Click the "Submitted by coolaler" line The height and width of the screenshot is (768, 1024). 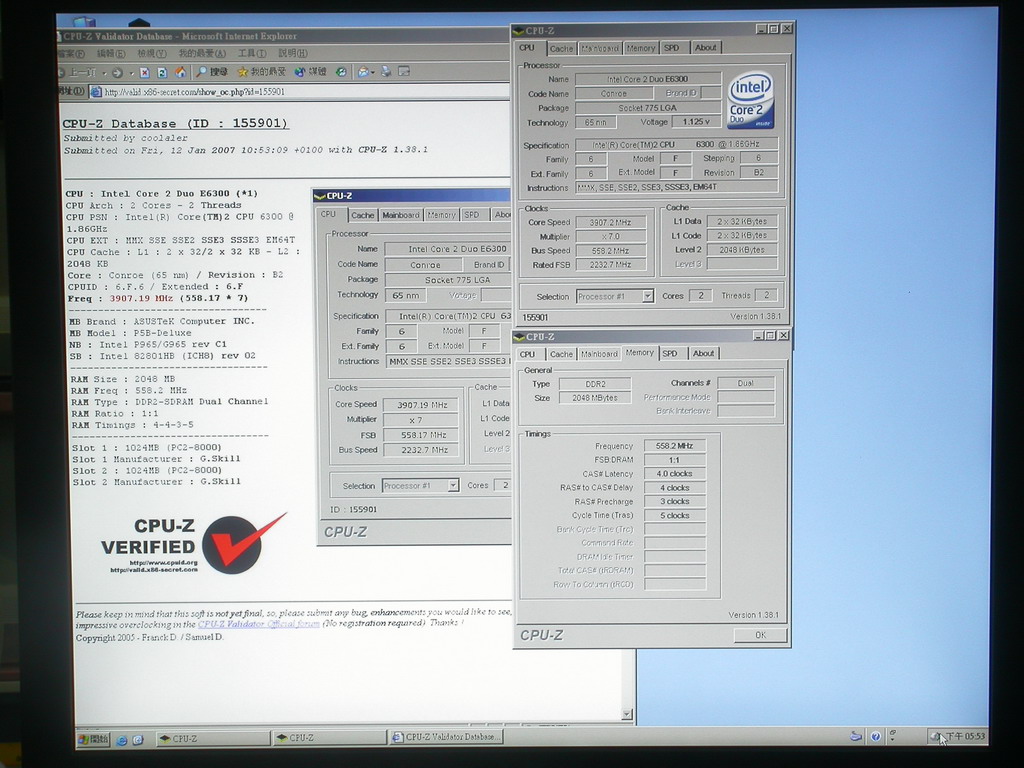[x=125, y=138]
